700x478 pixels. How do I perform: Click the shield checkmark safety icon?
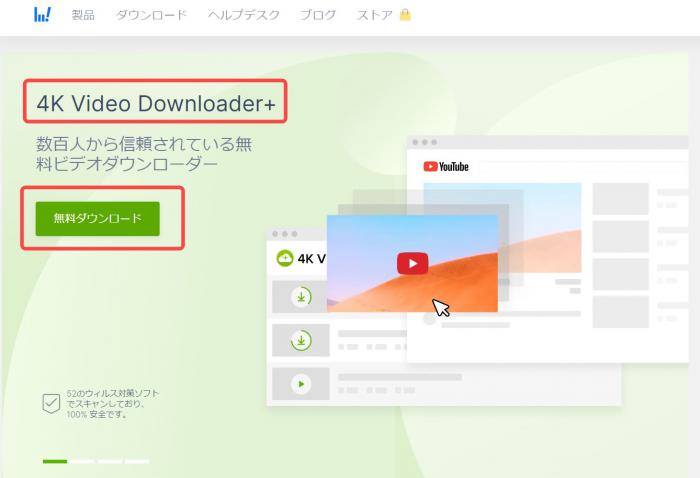51,403
